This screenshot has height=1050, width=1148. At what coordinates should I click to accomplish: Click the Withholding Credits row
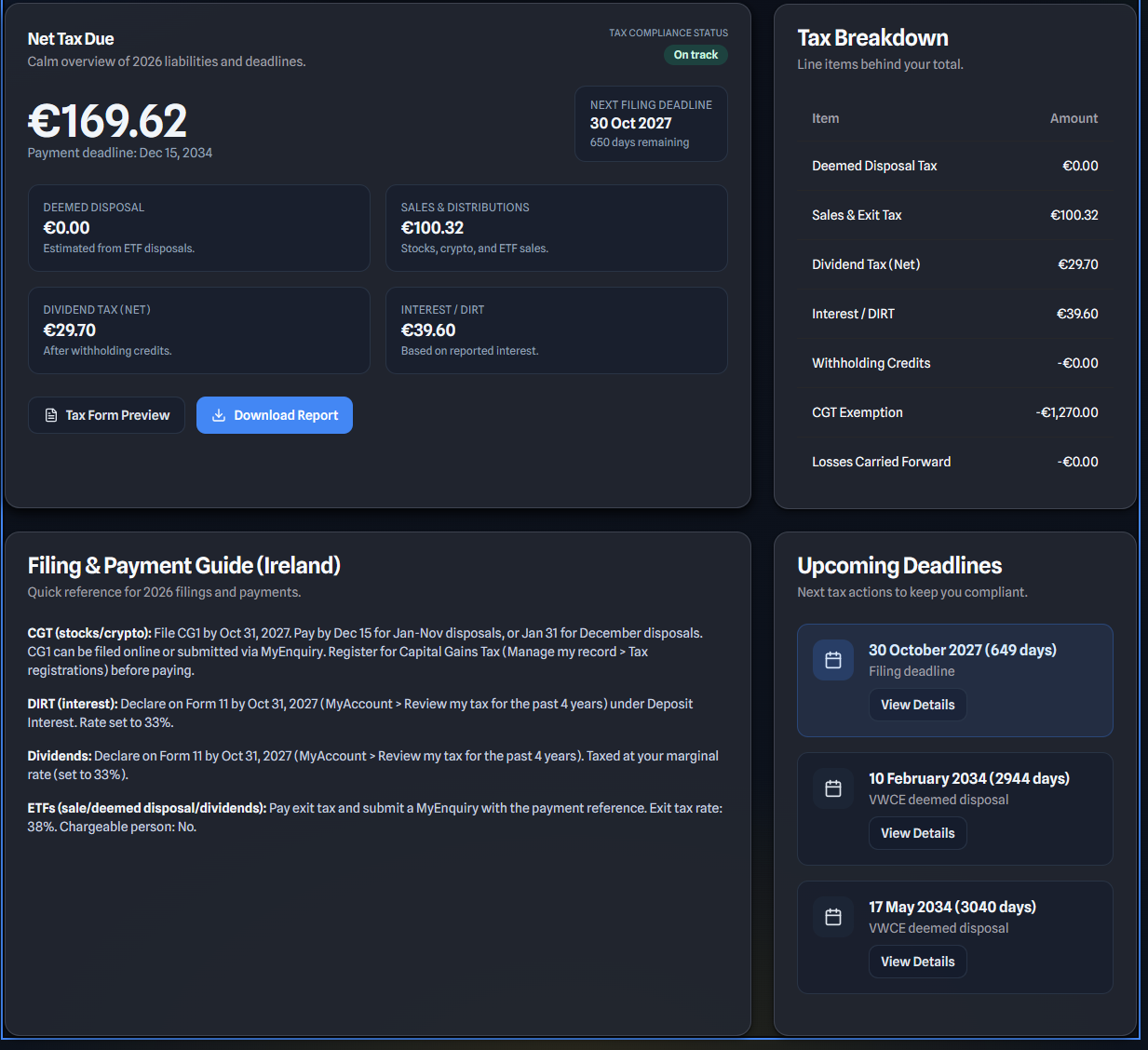coord(954,363)
